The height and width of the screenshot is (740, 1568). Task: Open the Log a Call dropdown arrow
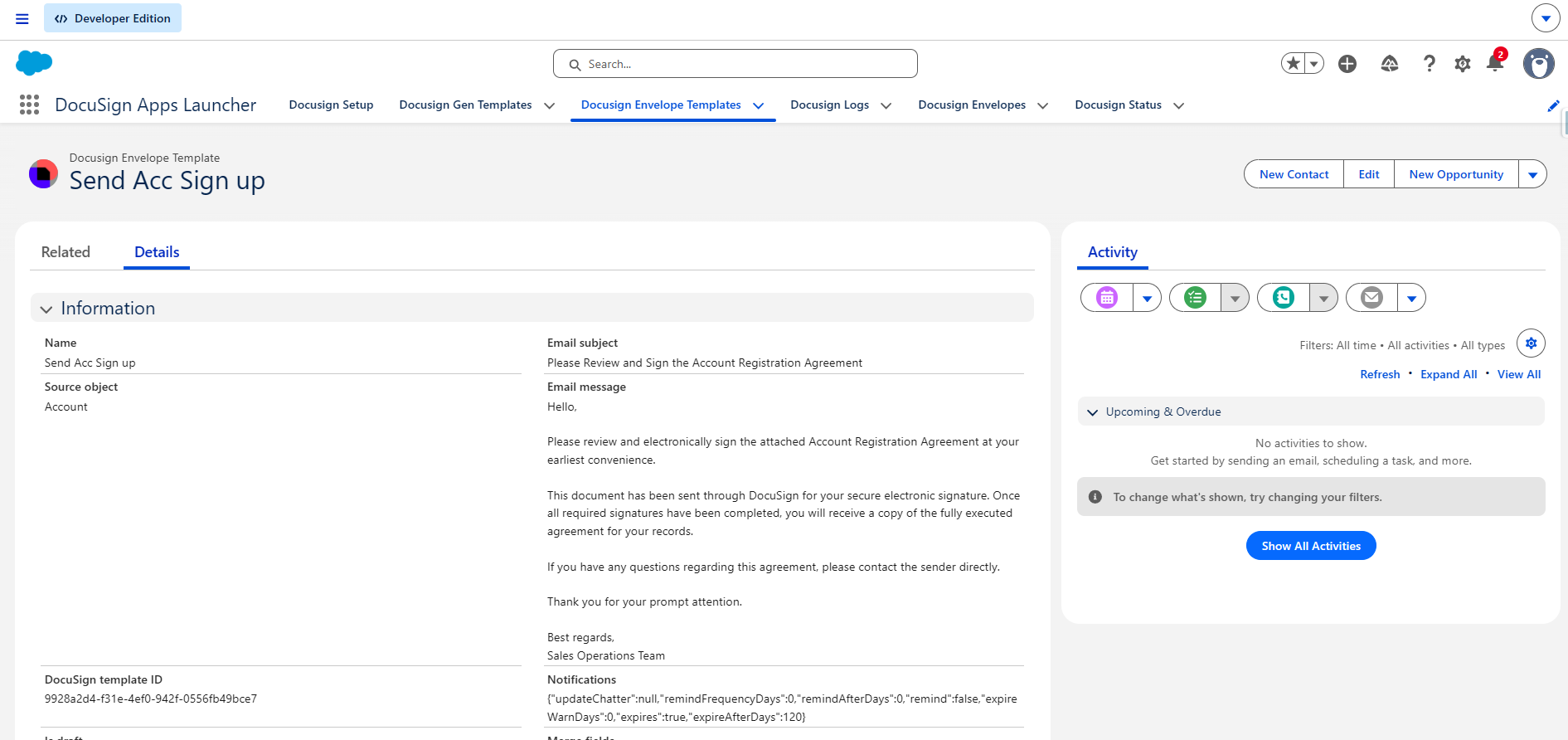[x=1323, y=297]
